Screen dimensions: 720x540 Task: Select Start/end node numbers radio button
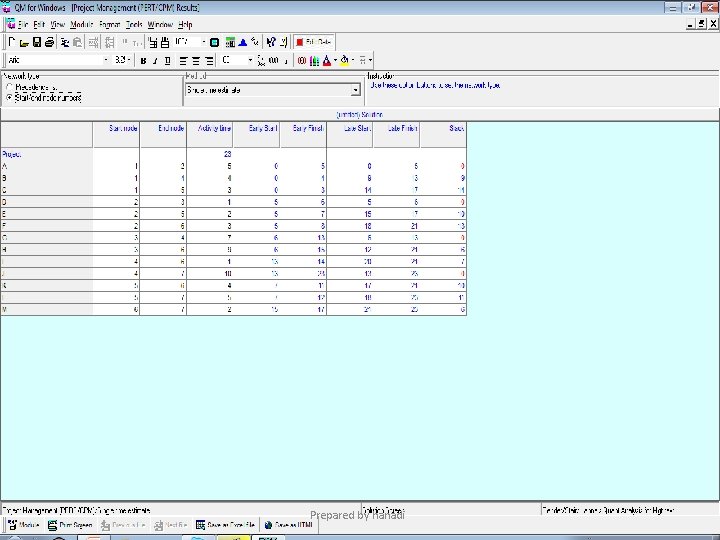(9, 98)
